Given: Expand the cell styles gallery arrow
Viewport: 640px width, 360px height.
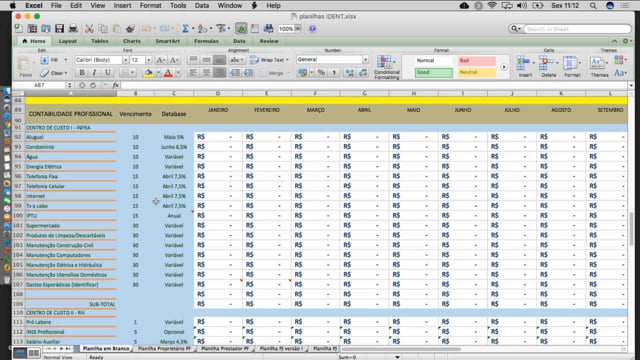Looking at the screenshot, I should (504, 67).
